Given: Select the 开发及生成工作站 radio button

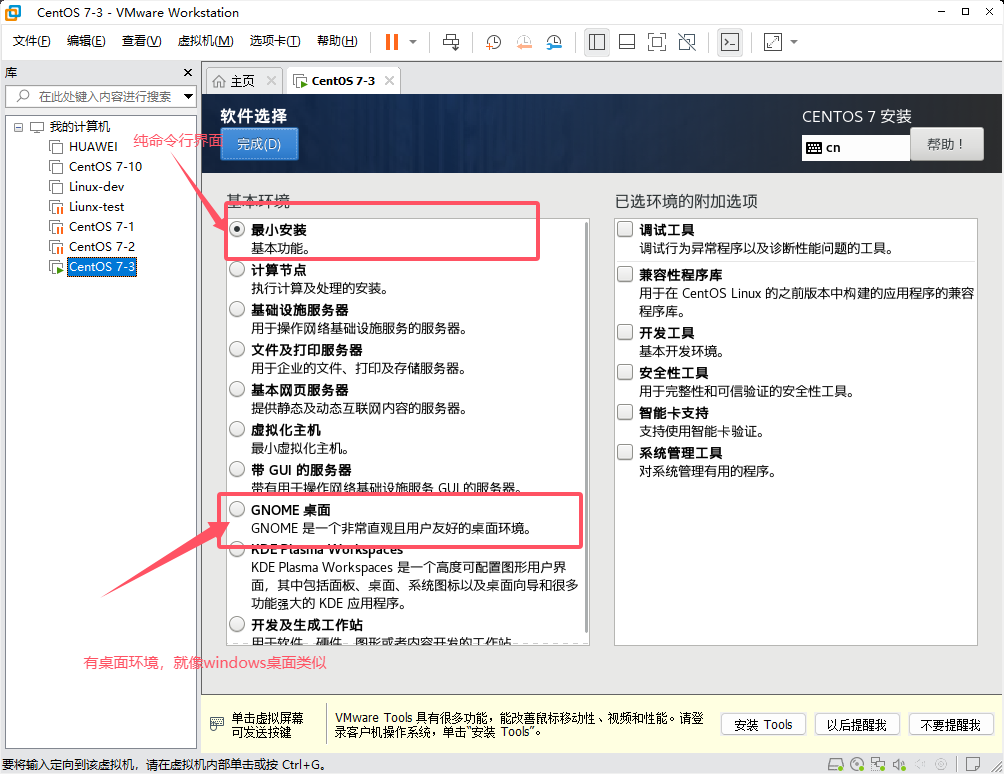Looking at the screenshot, I should [x=237, y=624].
